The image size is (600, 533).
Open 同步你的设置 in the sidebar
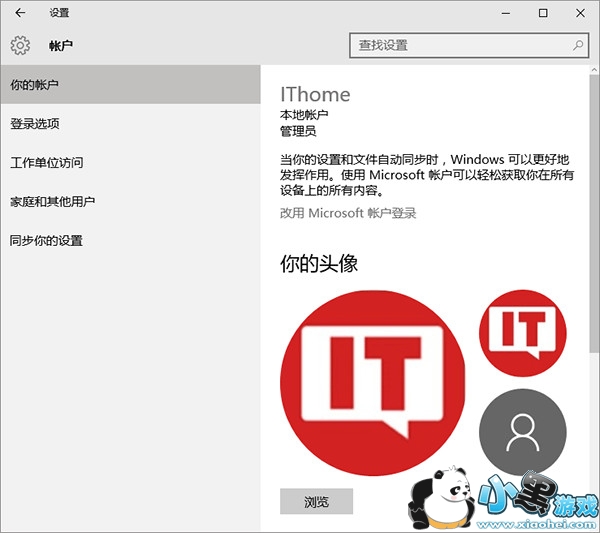130,241
